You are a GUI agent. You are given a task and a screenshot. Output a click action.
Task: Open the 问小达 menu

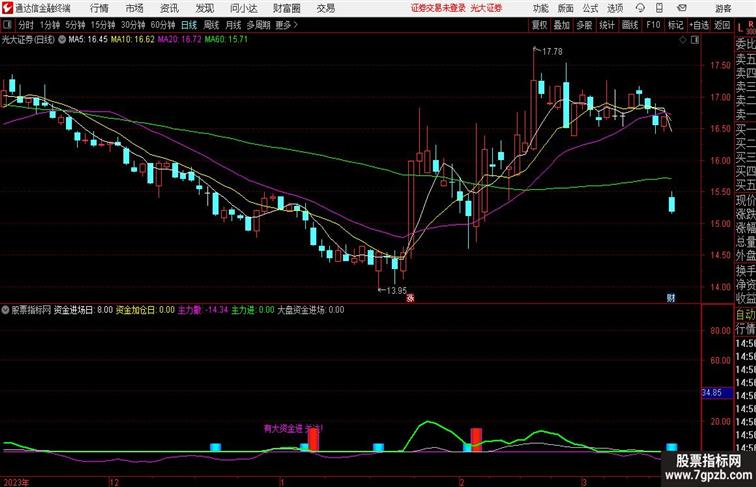pyautogui.click(x=243, y=8)
